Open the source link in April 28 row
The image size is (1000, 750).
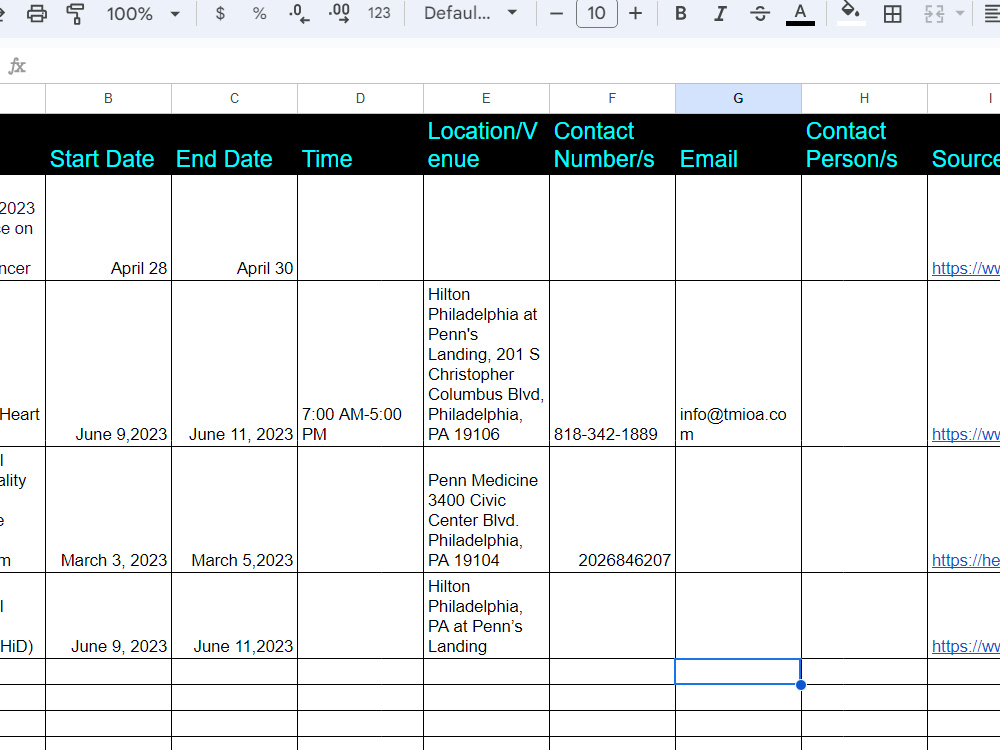[x=966, y=268]
